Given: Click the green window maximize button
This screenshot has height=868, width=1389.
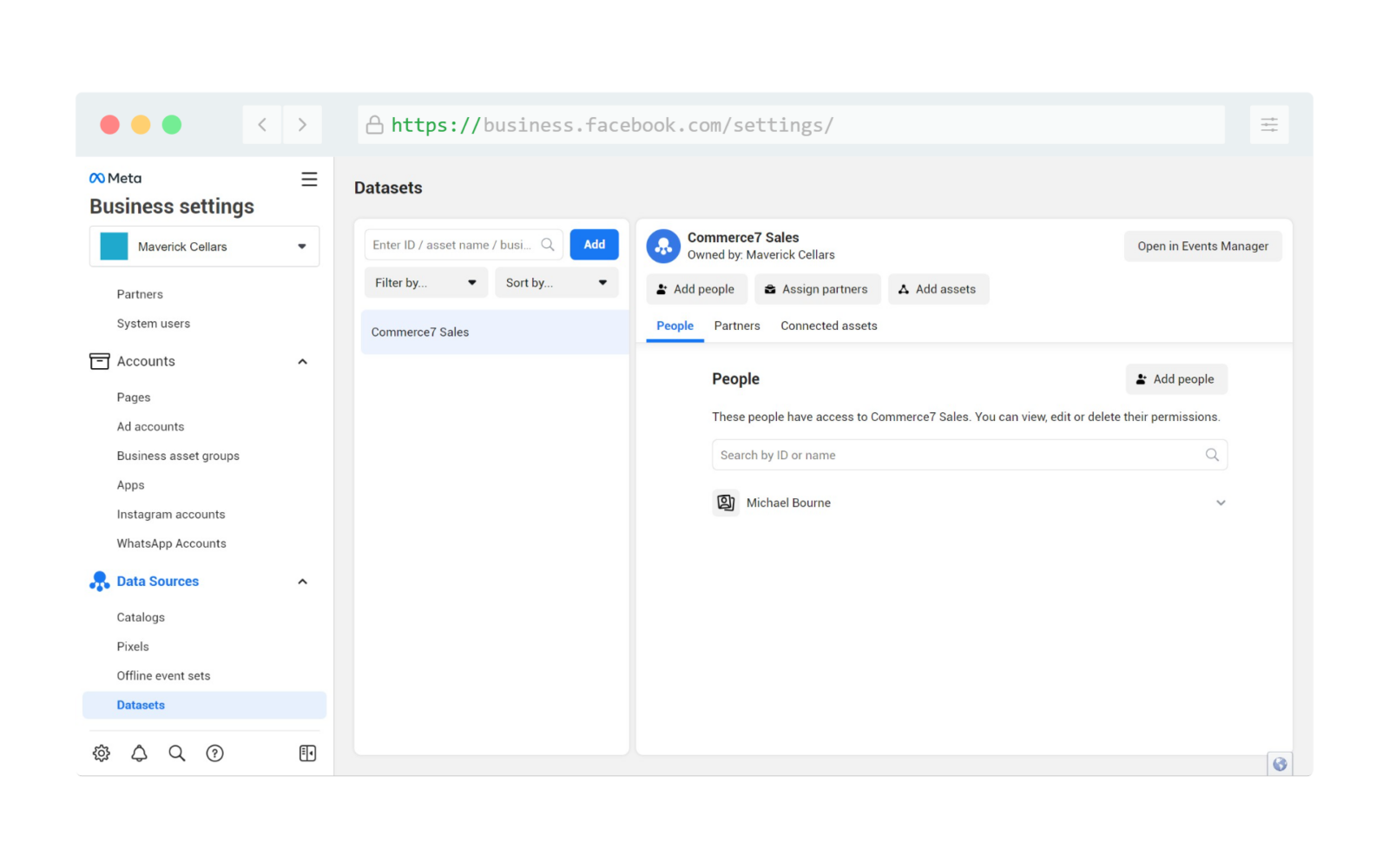Looking at the screenshot, I should [x=172, y=125].
